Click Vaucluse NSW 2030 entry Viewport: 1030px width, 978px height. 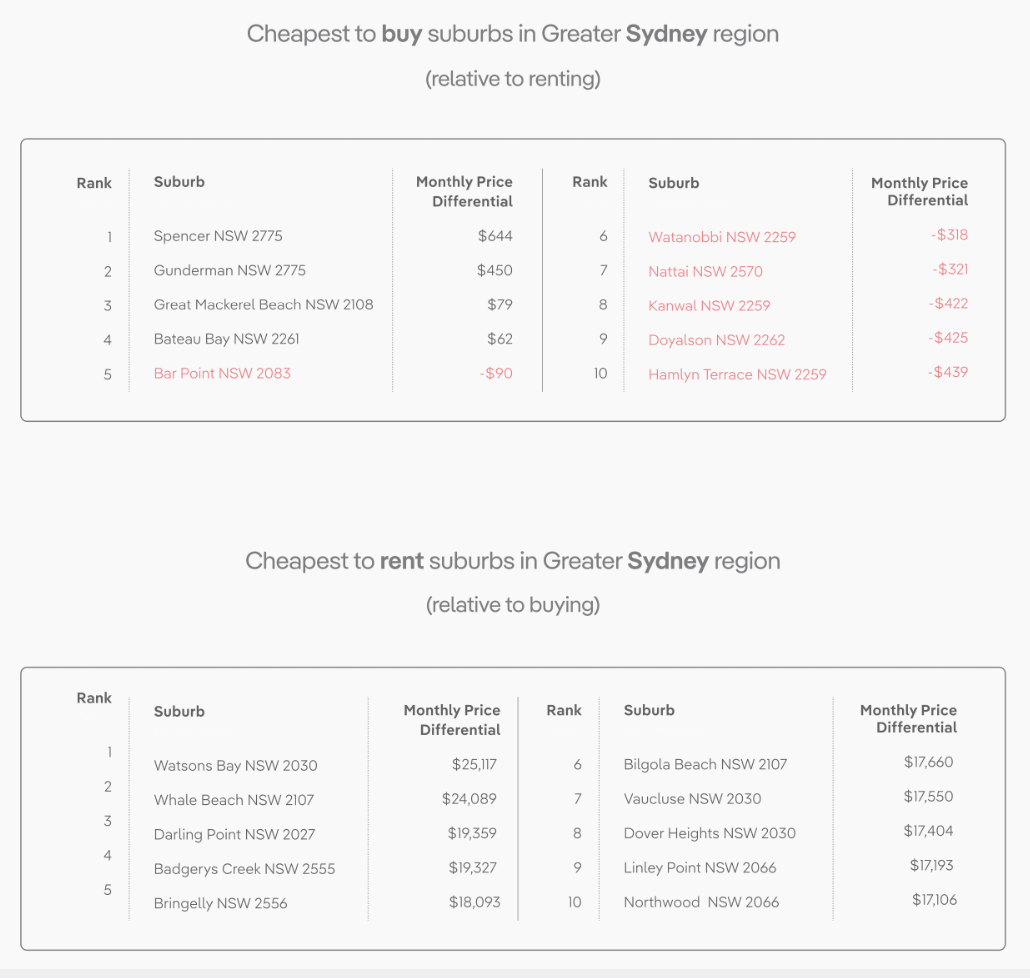[x=692, y=798]
